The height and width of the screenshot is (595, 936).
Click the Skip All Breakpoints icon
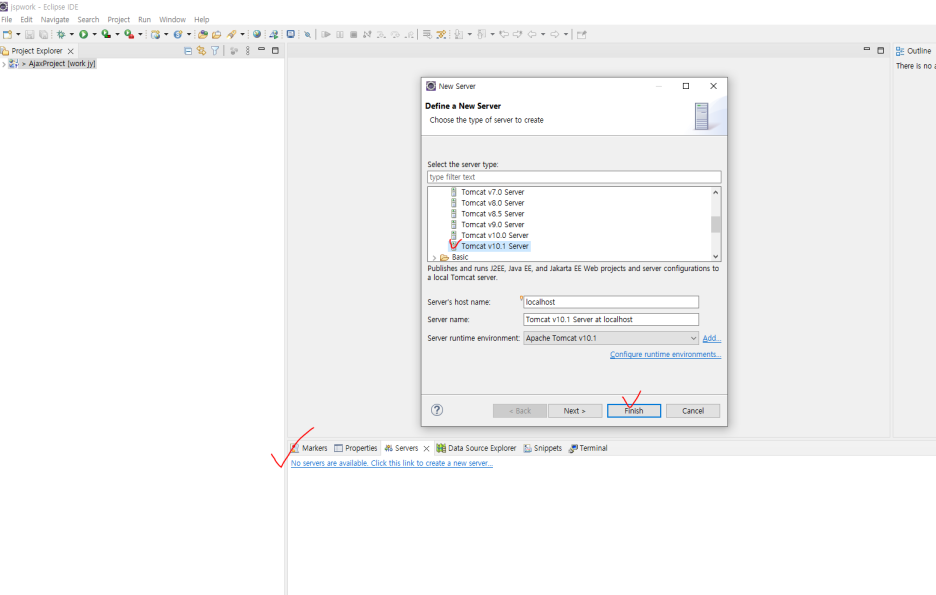coord(307,35)
